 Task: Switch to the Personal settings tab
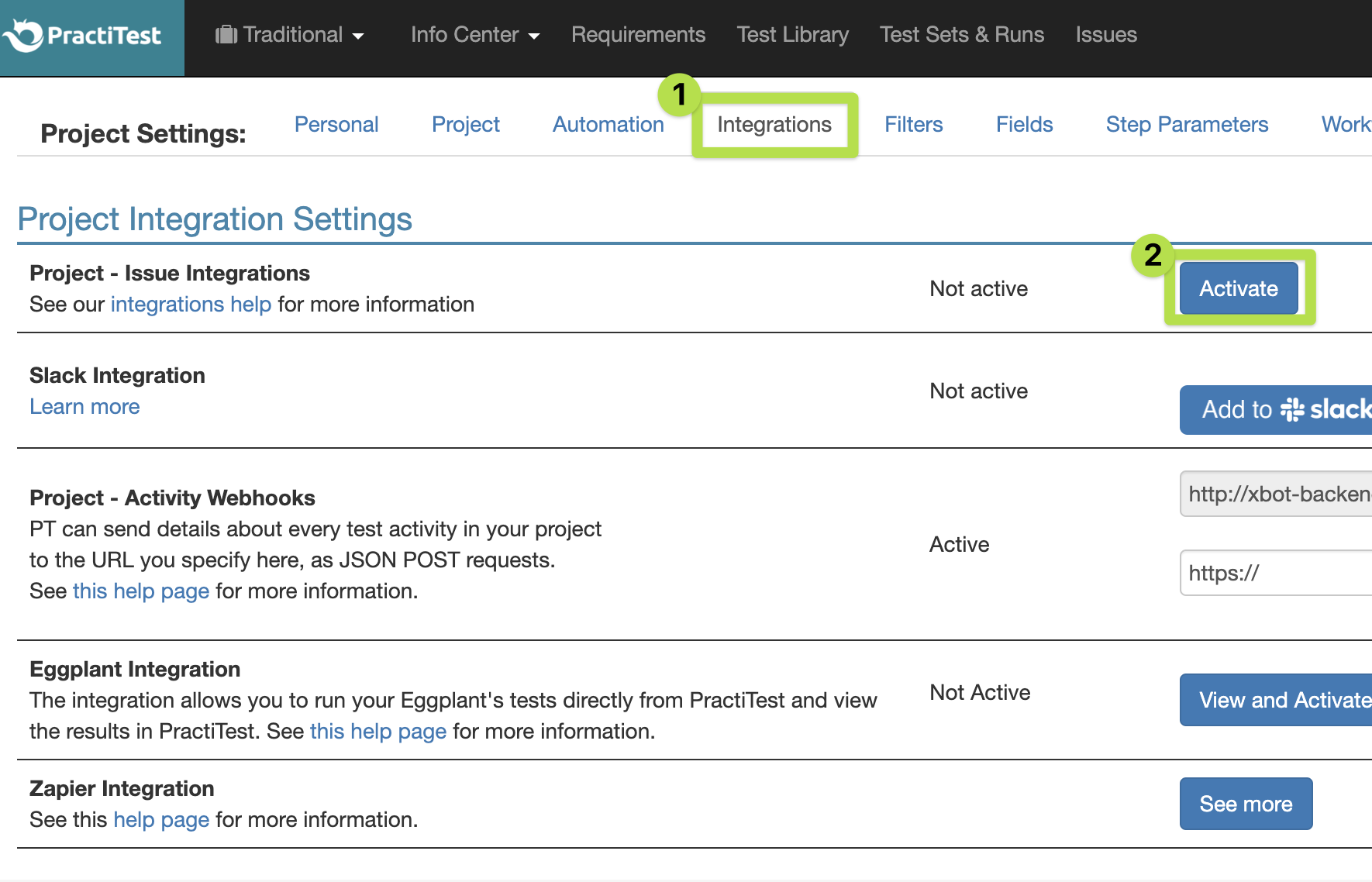[336, 125]
